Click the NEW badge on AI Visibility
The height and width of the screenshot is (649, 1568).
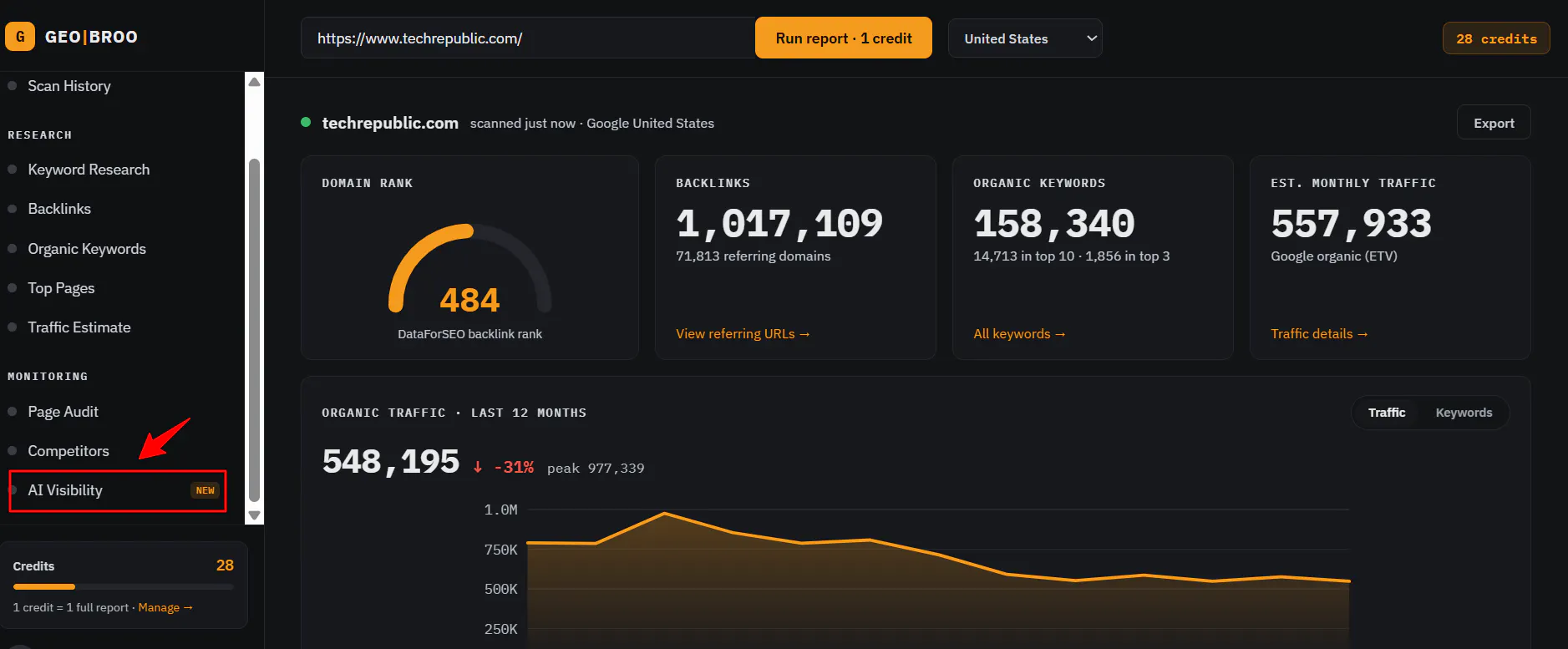(206, 490)
